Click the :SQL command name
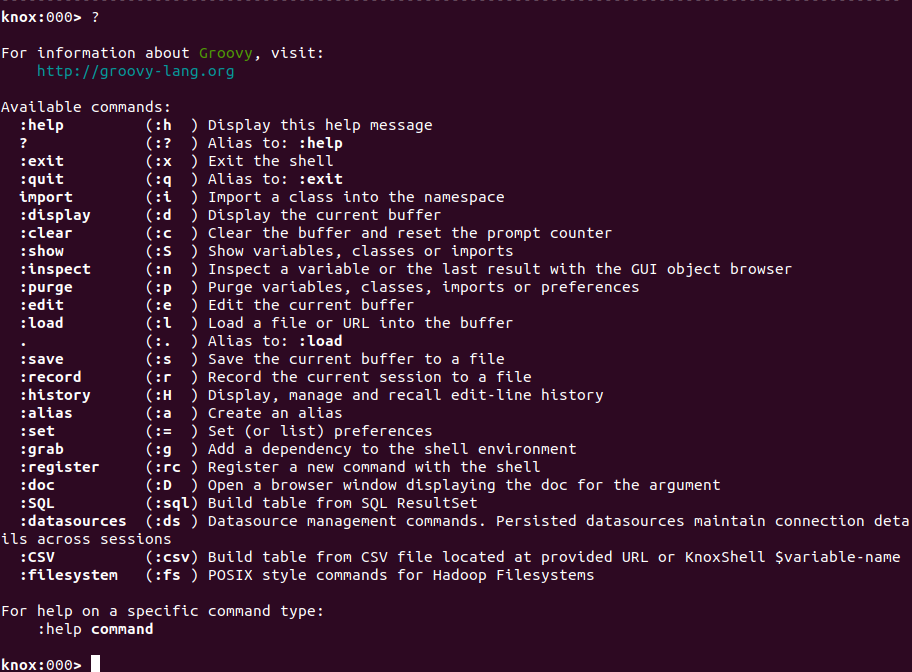 [x=36, y=503]
